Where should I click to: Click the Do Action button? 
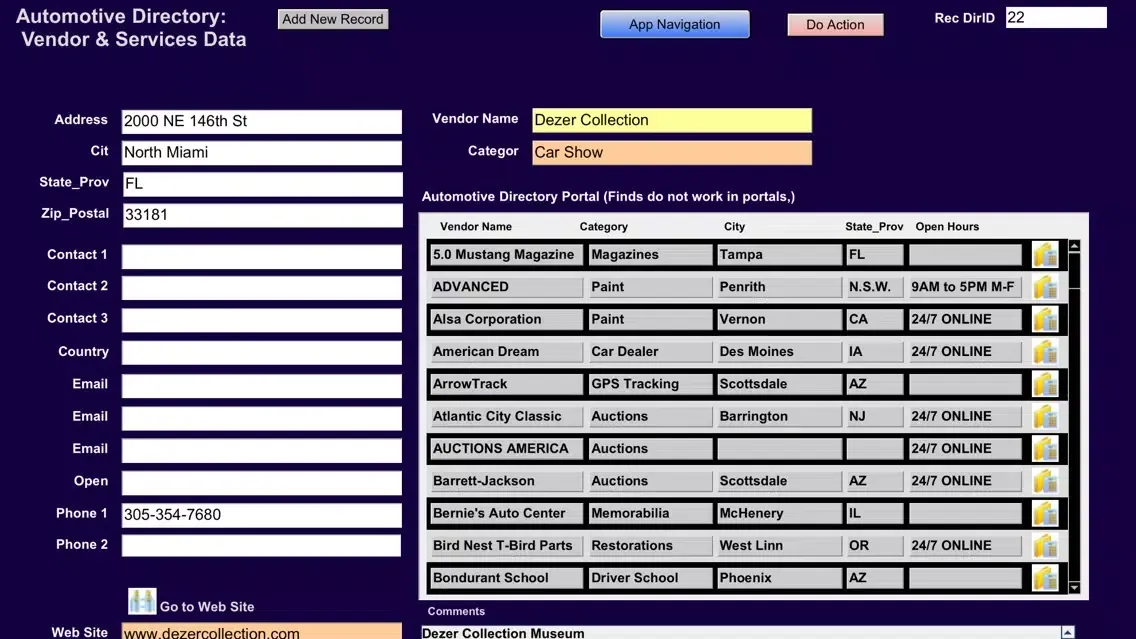[x=835, y=25]
